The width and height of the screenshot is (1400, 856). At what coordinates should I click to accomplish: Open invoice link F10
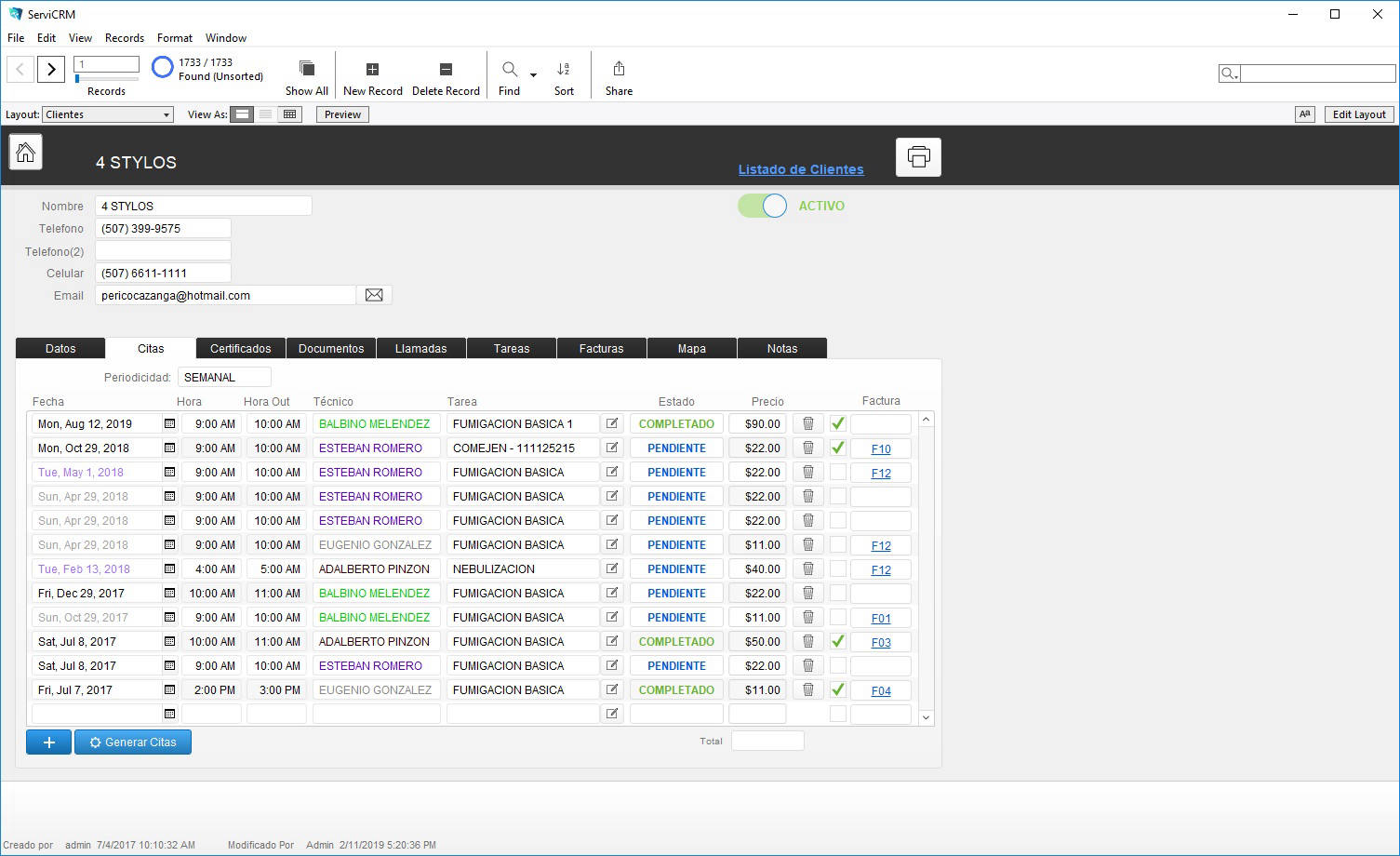click(881, 448)
